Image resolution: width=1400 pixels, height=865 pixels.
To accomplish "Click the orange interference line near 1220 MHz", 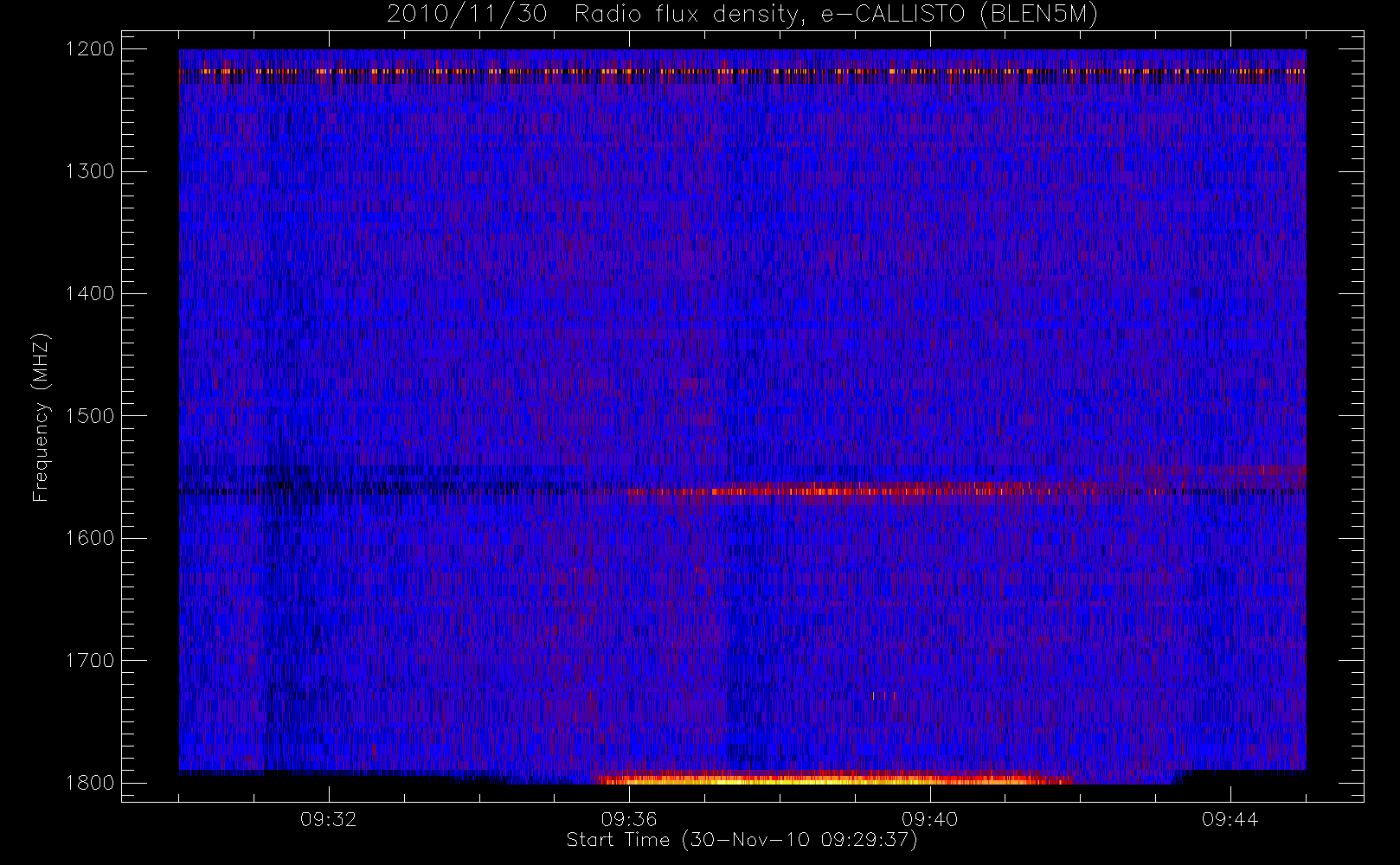I will (x=742, y=72).
